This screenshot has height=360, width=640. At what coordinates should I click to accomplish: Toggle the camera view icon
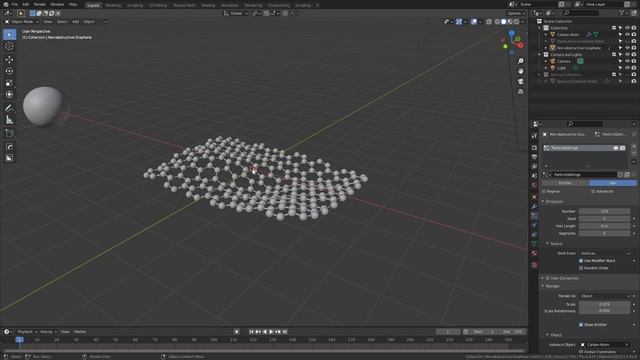coord(521,82)
